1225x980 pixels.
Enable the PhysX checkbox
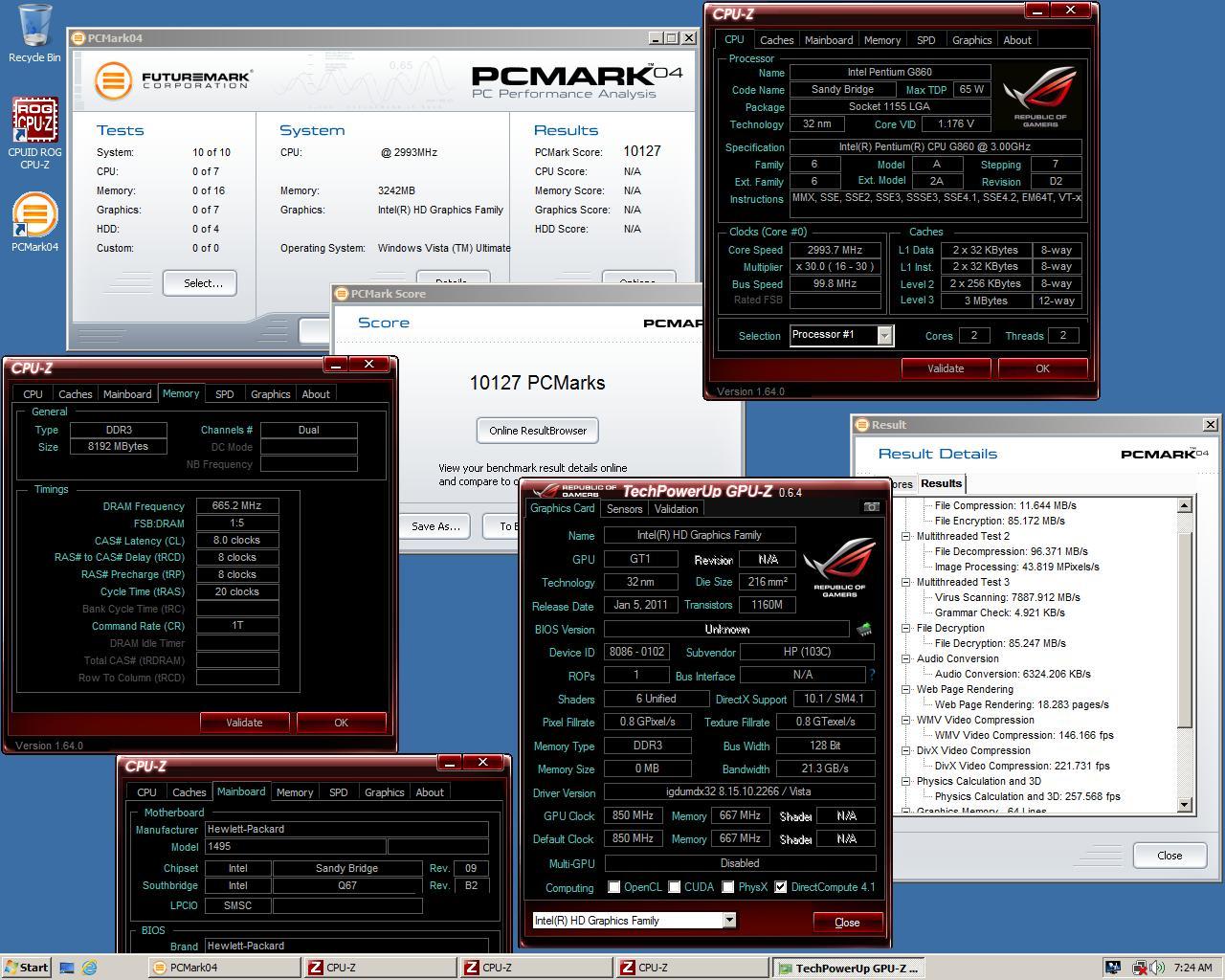coord(728,887)
